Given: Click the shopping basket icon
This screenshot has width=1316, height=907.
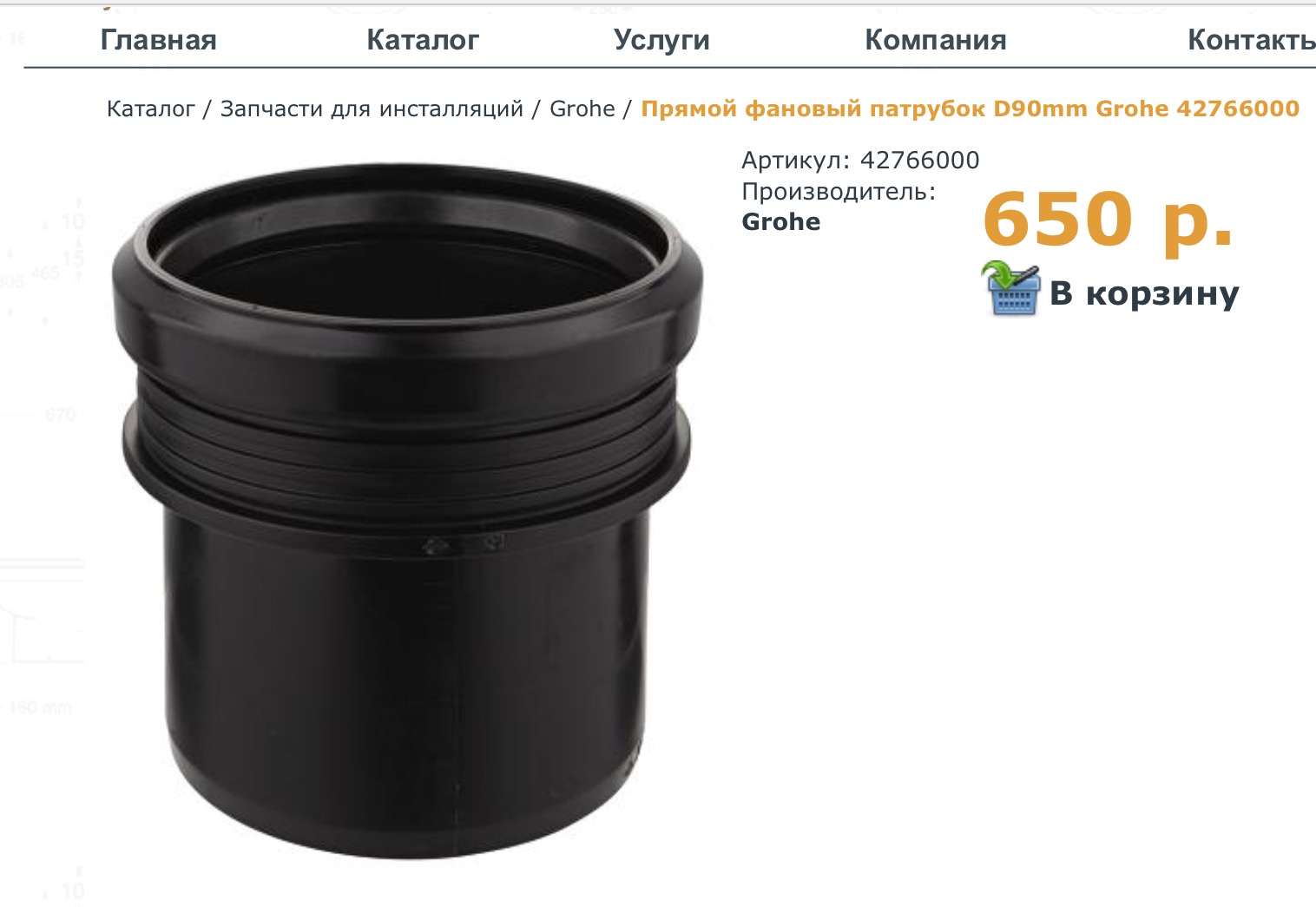Looking at the screenshot, I should point(1011,288).
